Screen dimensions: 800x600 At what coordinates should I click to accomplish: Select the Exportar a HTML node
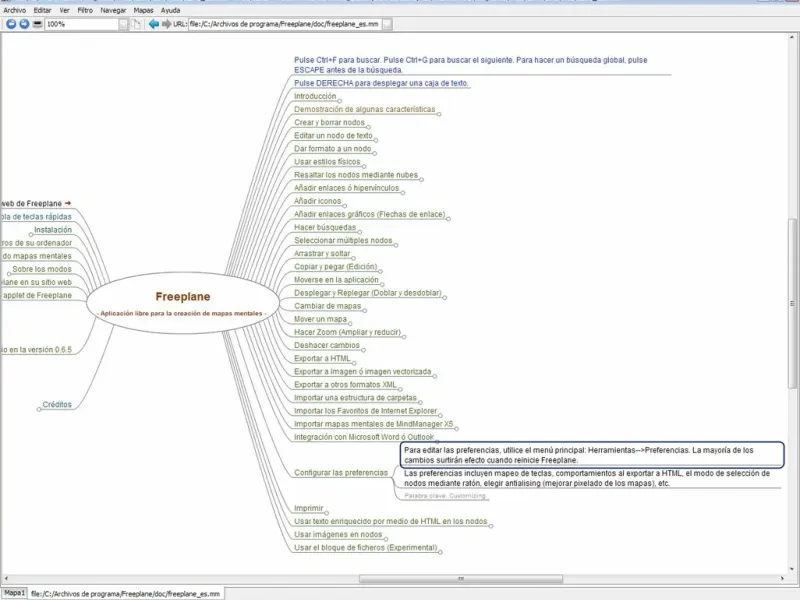[x=322, y=359]
